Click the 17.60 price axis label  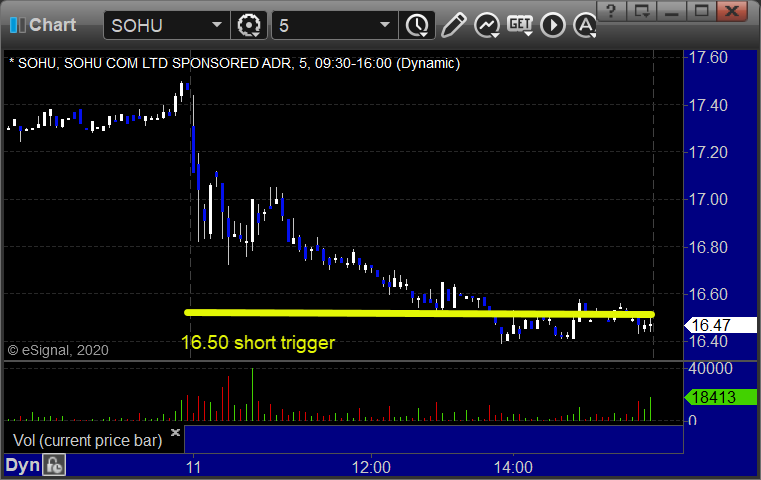click(708, 57)
